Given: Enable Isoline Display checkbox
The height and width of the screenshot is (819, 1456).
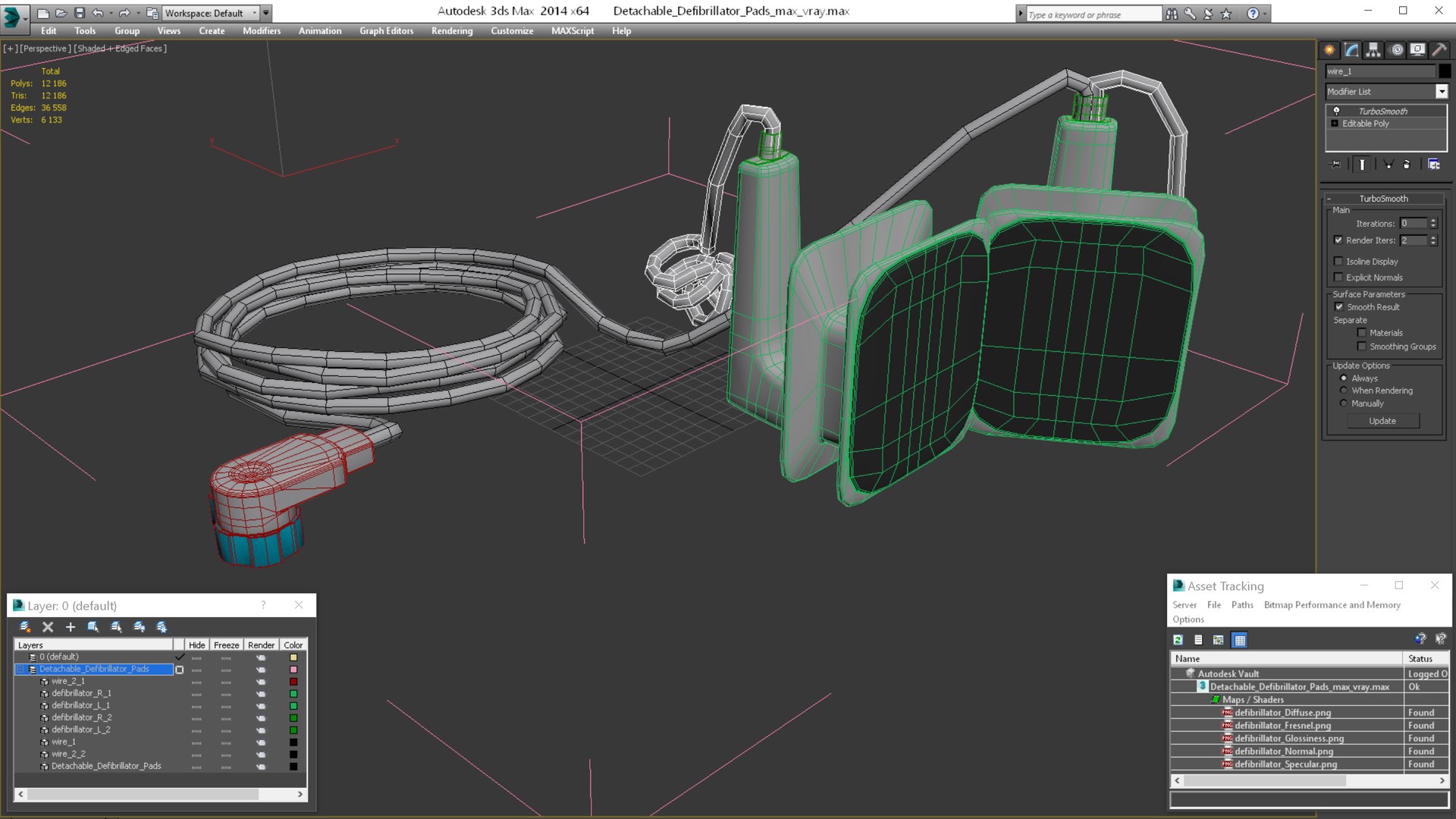Looking at the screenshot, I should click(x=1338, y=262).
